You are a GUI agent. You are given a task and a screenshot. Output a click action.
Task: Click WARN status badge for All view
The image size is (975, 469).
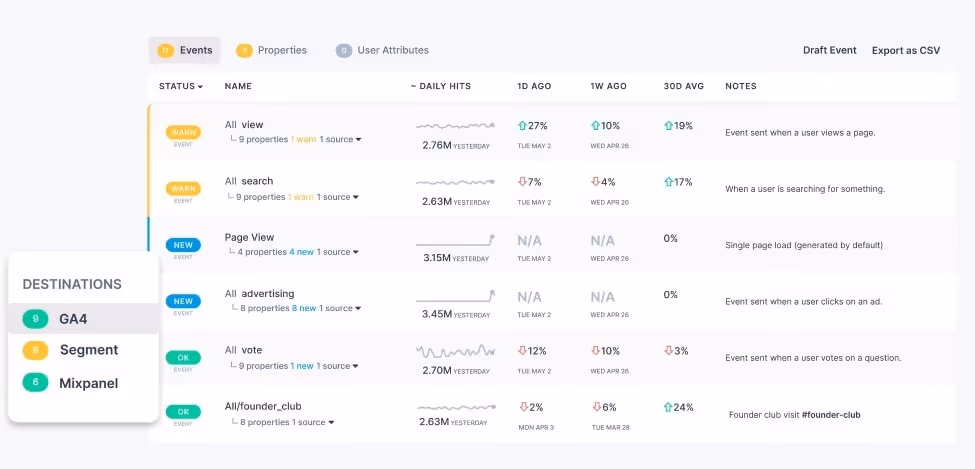coord(183,132)
